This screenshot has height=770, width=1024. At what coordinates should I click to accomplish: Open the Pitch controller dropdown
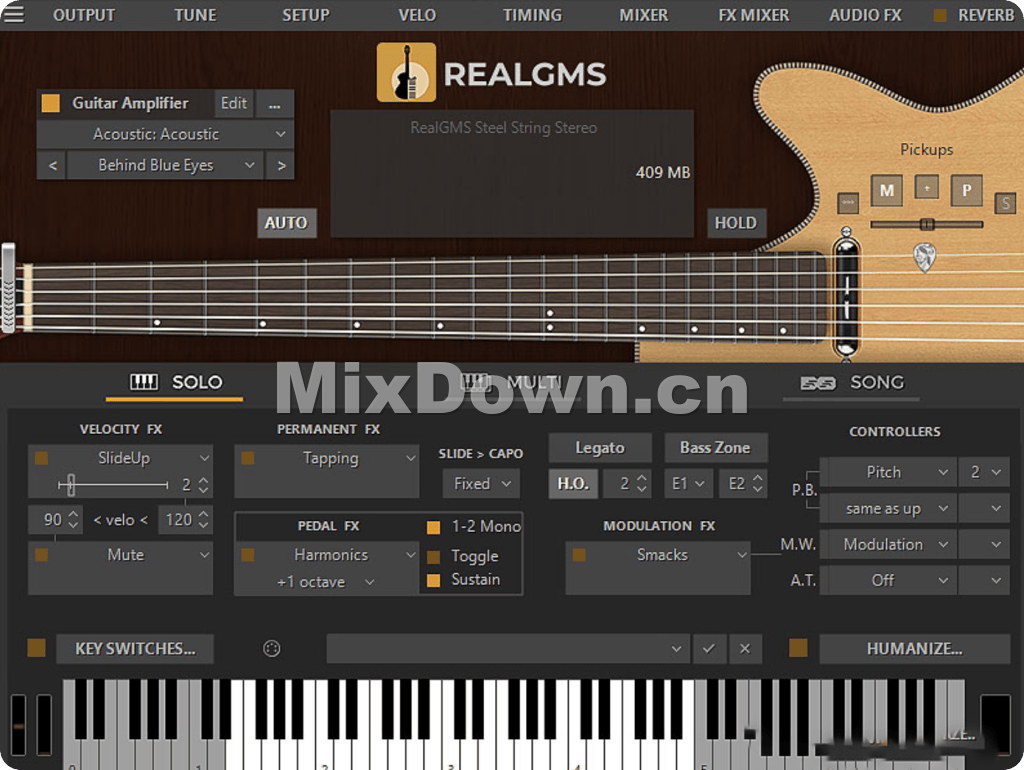889,472
